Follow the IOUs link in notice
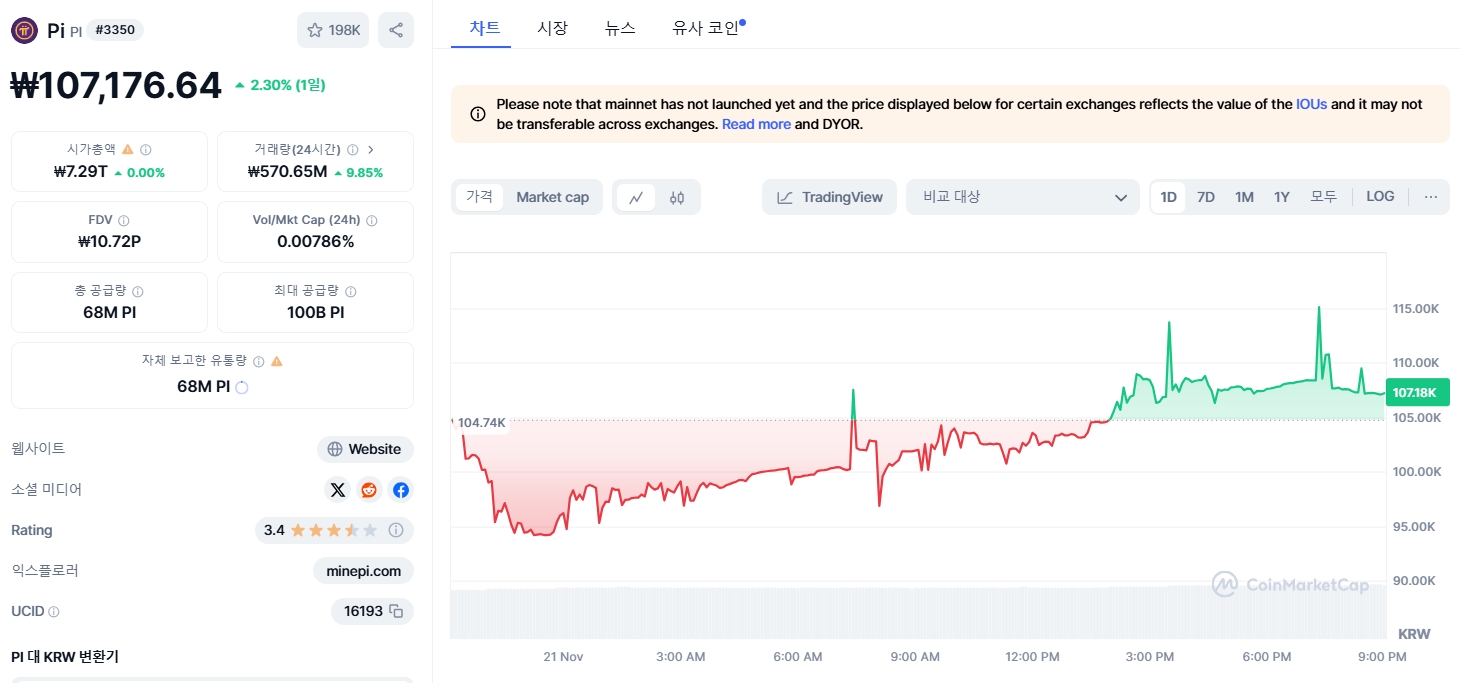This screenshot has width=1460, height=683. point(1312,104)
